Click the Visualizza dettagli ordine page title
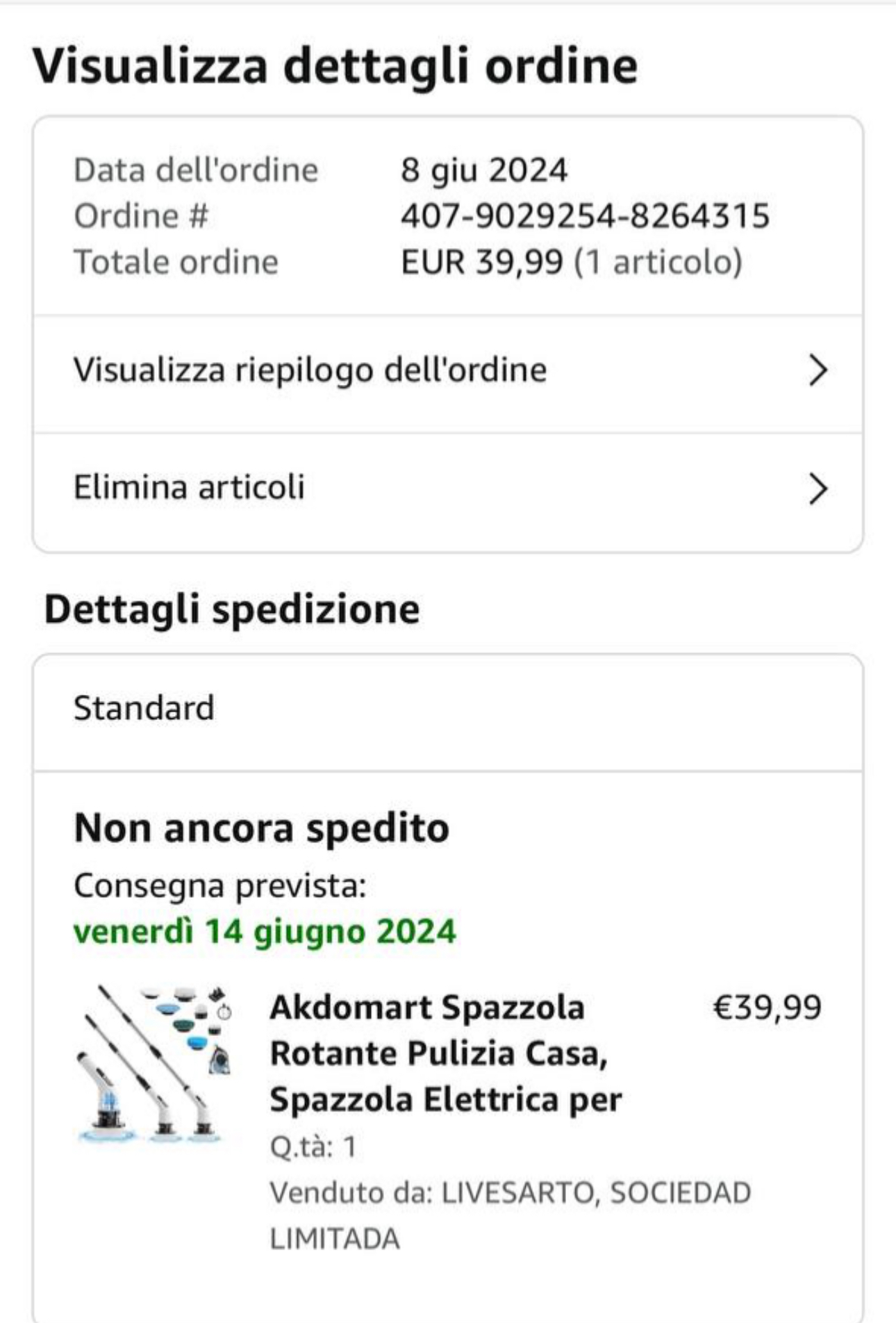This screenshot has width=896, height=1323. click(x=335, y=67)
